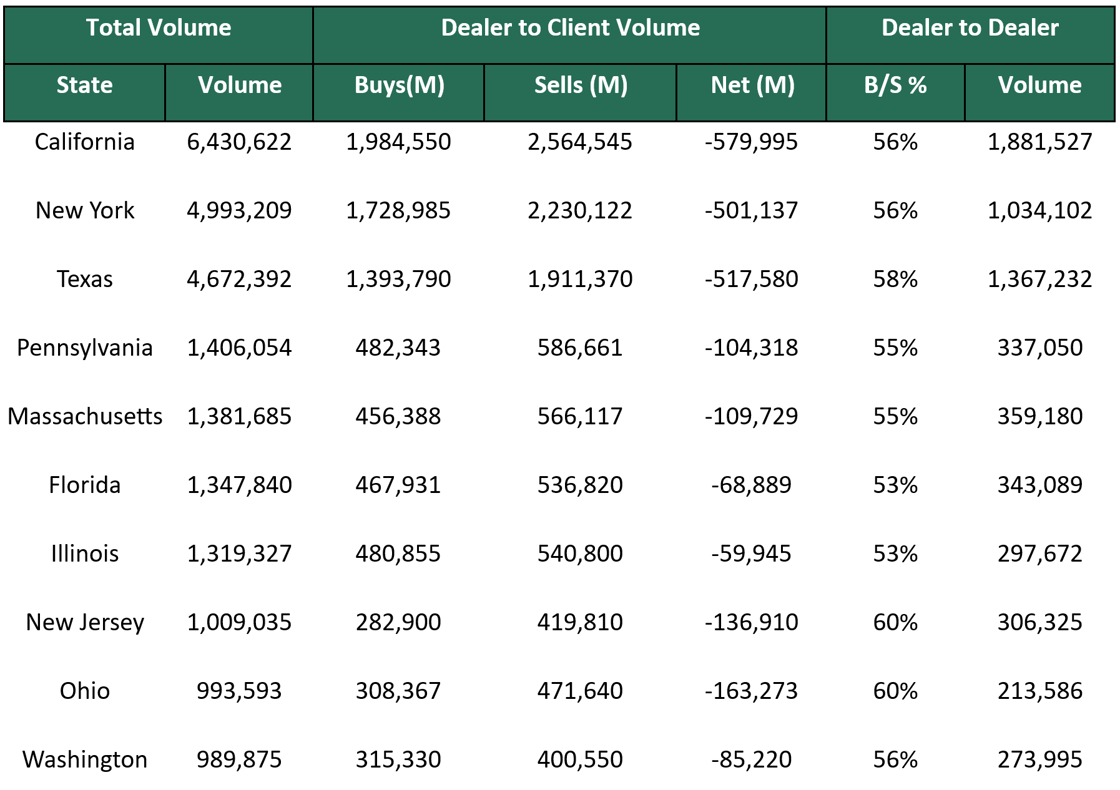Click Massachusetts total volume 1,381,685

(239, 416)
